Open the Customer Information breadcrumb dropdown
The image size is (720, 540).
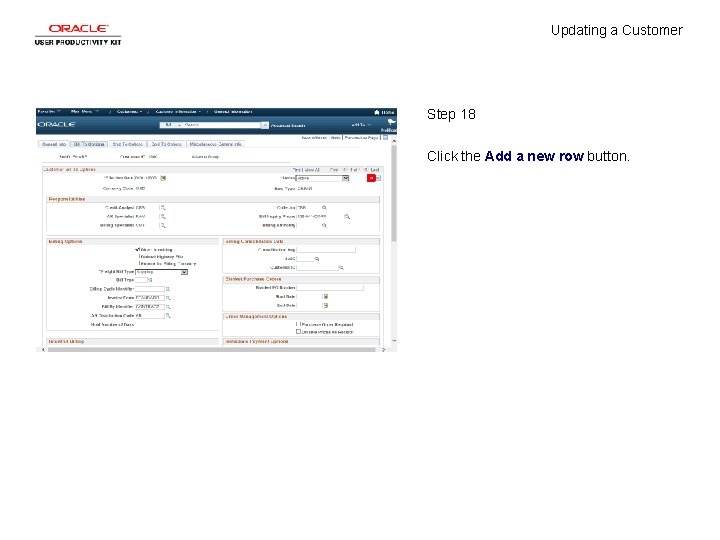coord(178,112)
